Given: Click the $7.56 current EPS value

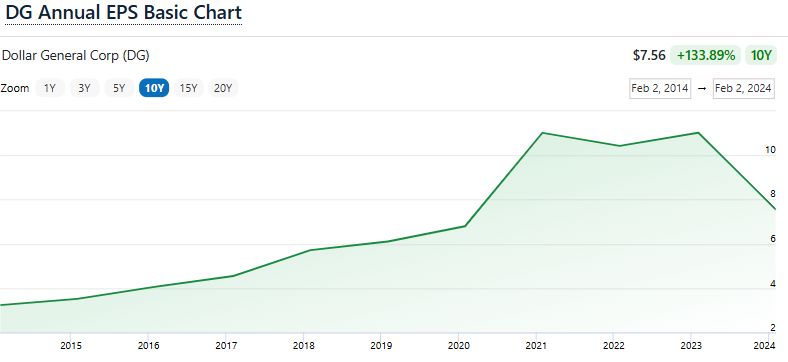Looking at the screenshot, I should click(649, 55).
